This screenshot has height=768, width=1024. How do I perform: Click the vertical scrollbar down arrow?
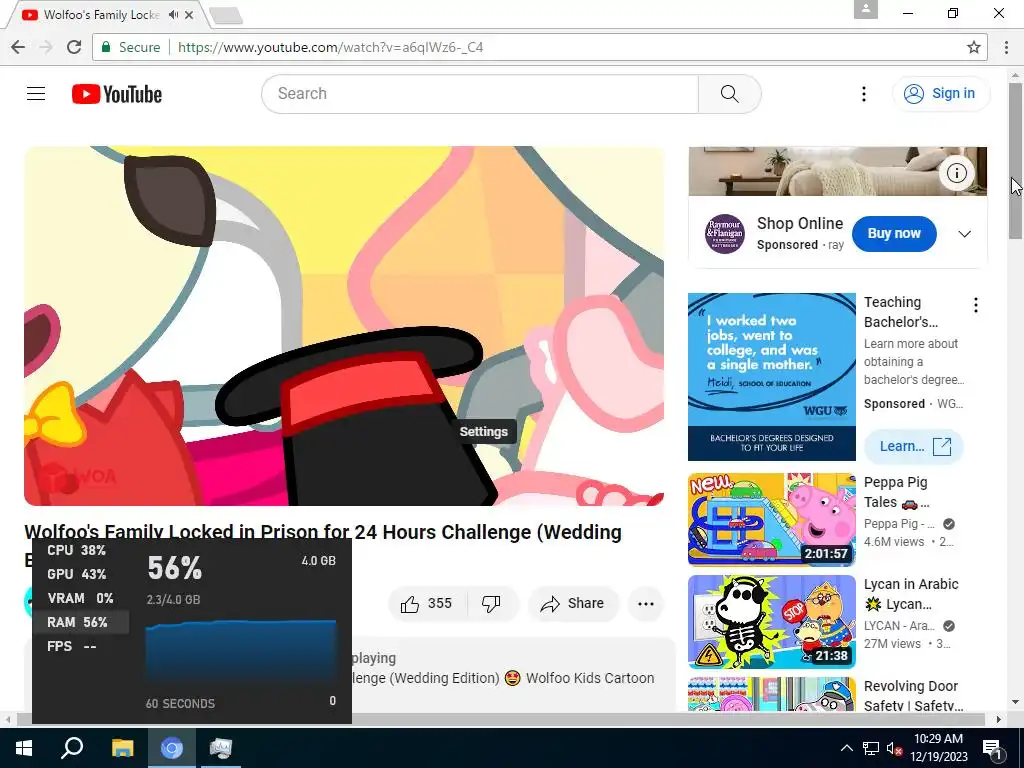[x=1016, y=703]
